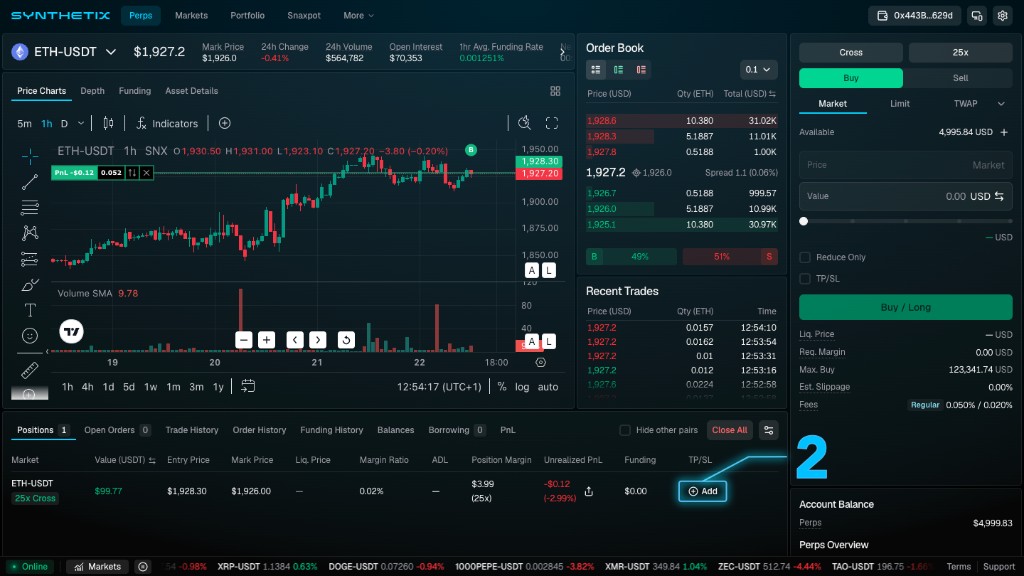Open the Asset Details tab
1024x576 pixels.
point(191,91)
